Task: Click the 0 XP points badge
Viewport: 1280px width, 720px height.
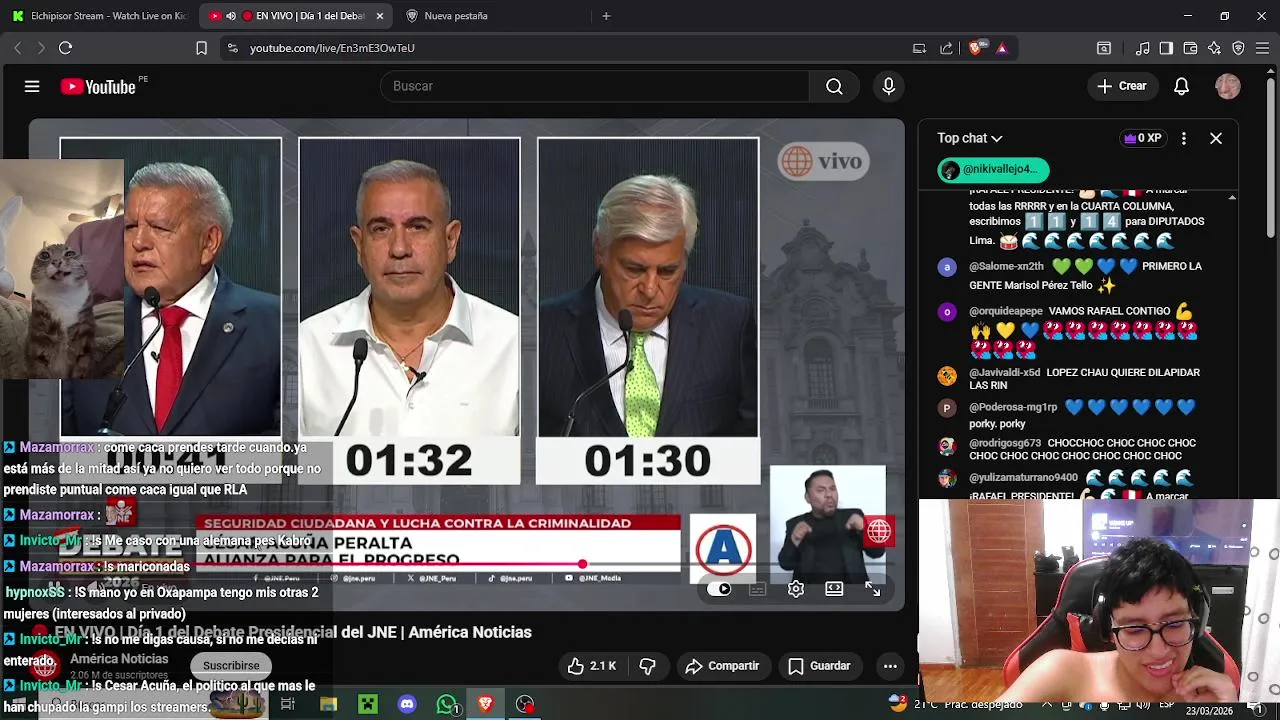Action: coord(1143,138)
